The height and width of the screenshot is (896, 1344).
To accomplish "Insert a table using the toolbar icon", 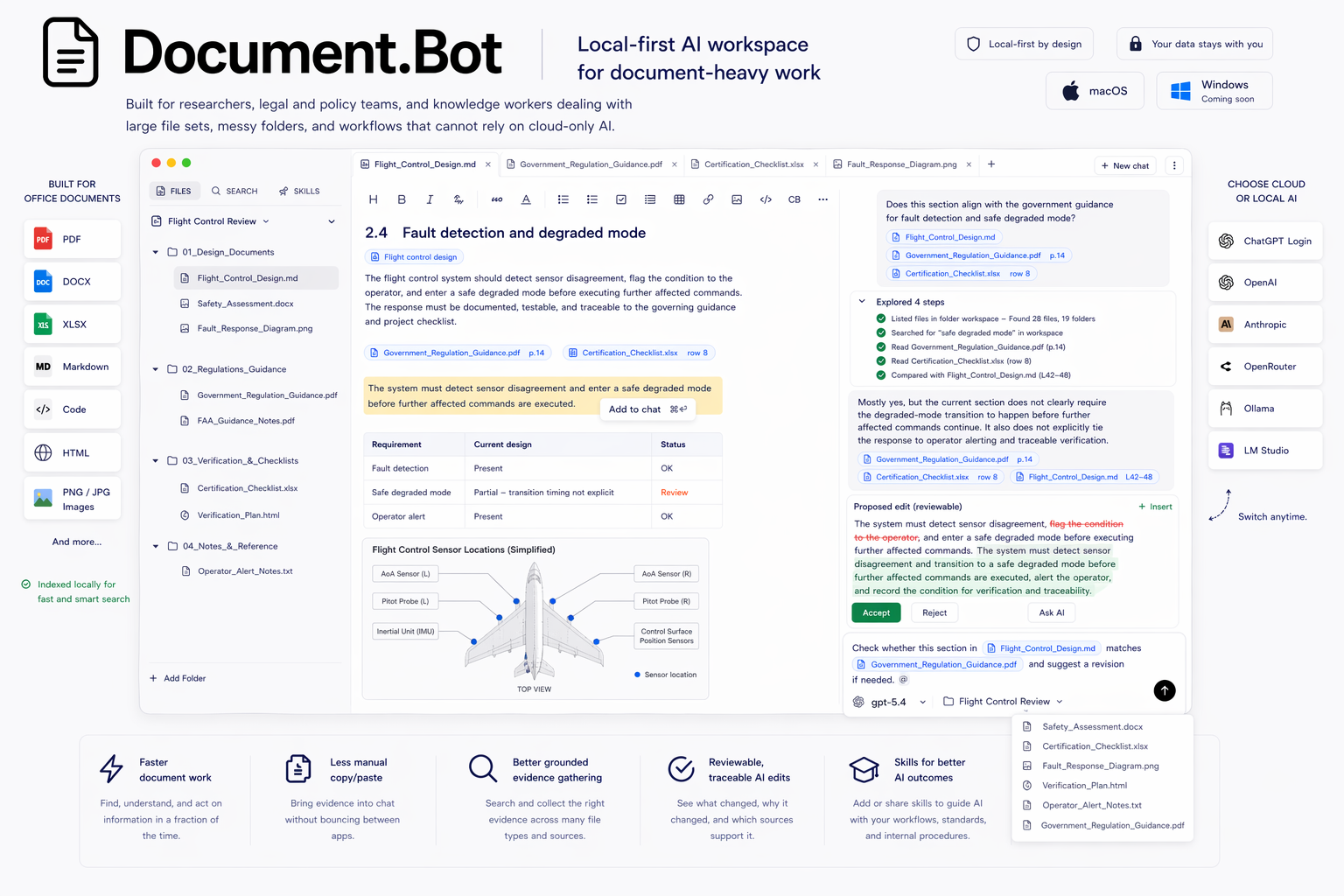I will click(679, 199).
